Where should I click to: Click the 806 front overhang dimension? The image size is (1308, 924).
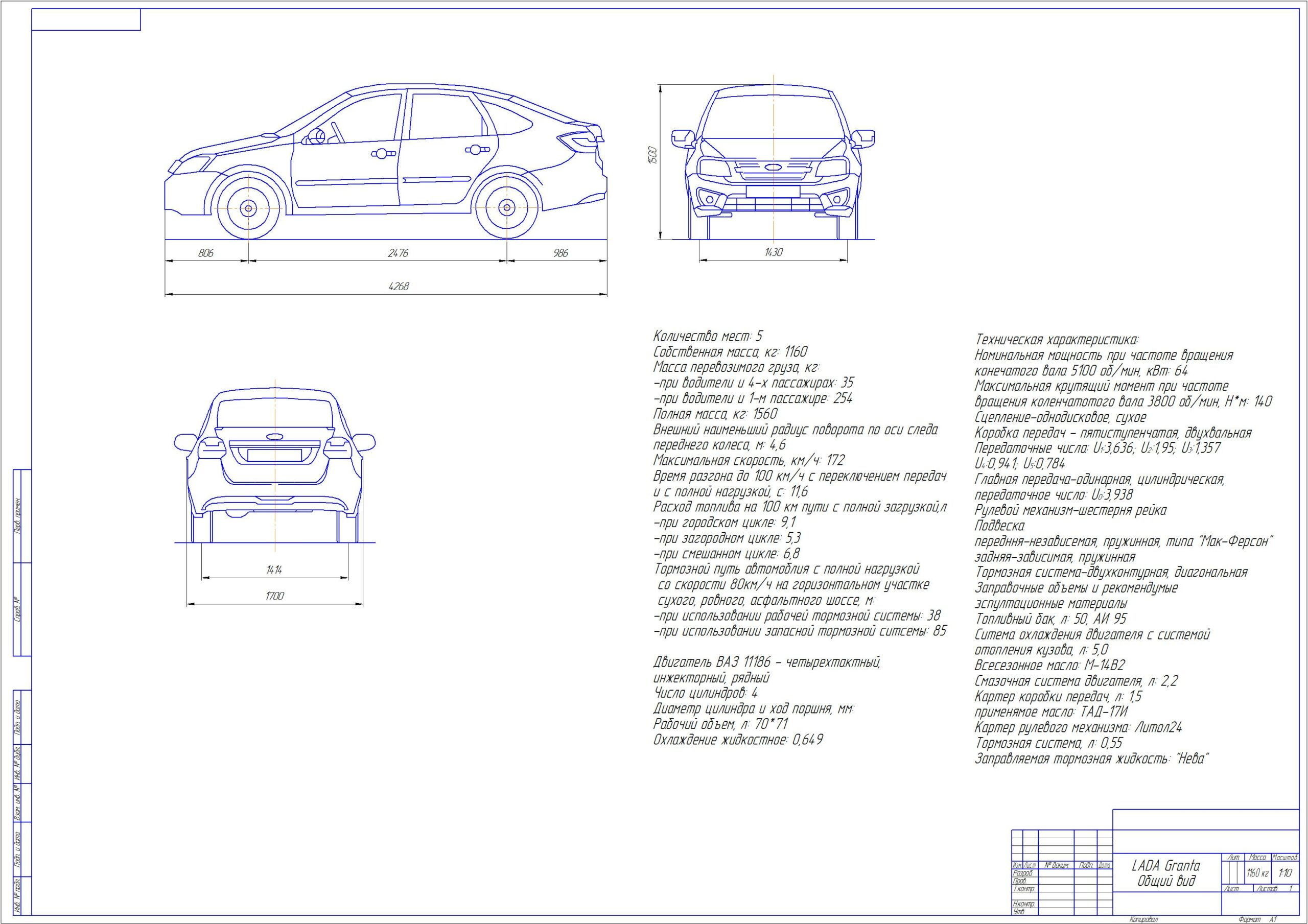pos(206,253)
